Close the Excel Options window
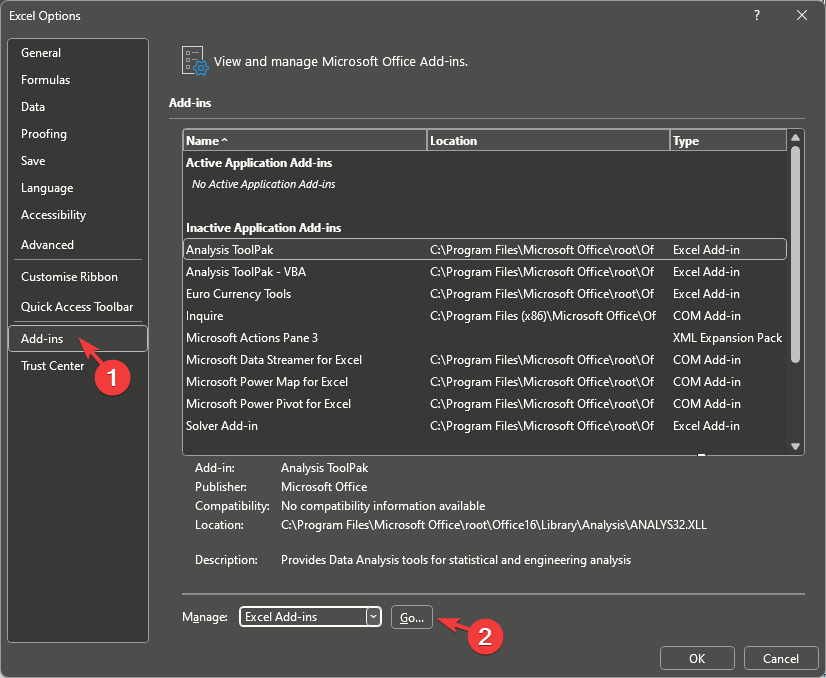826x678 pixels. coord(802,15)
